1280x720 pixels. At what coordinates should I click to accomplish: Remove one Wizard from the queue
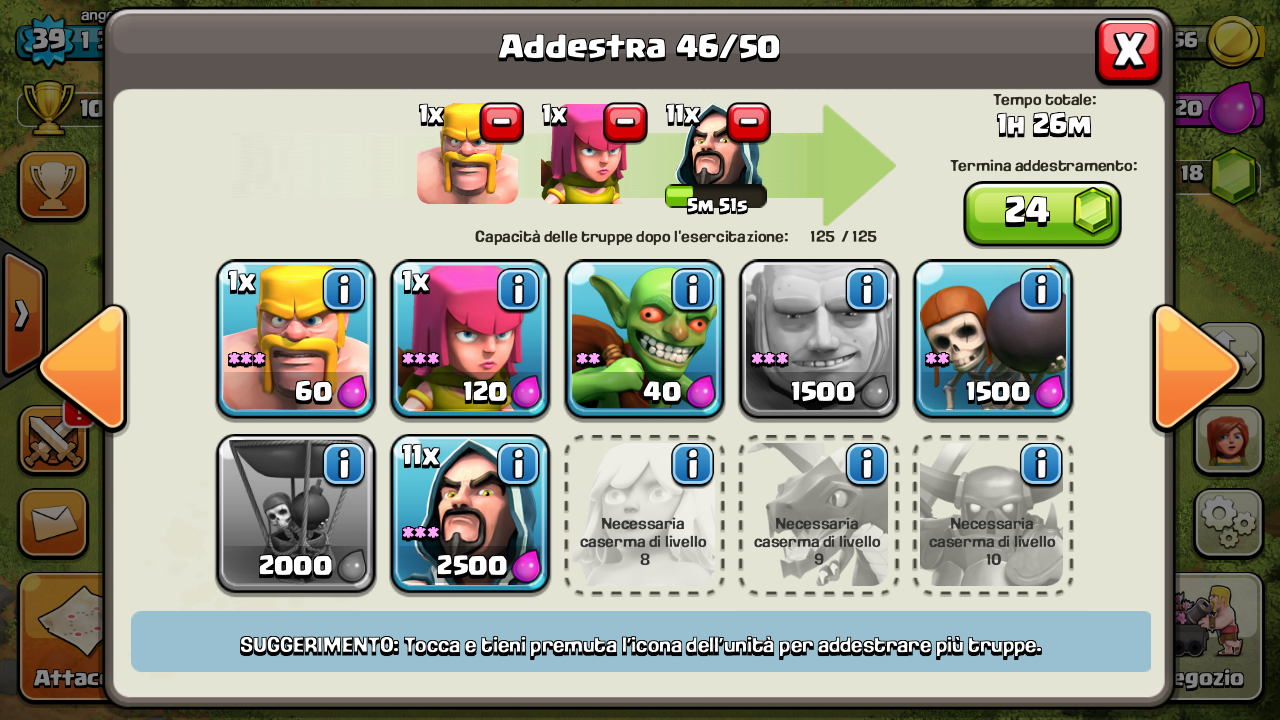[x=749, y=122]
